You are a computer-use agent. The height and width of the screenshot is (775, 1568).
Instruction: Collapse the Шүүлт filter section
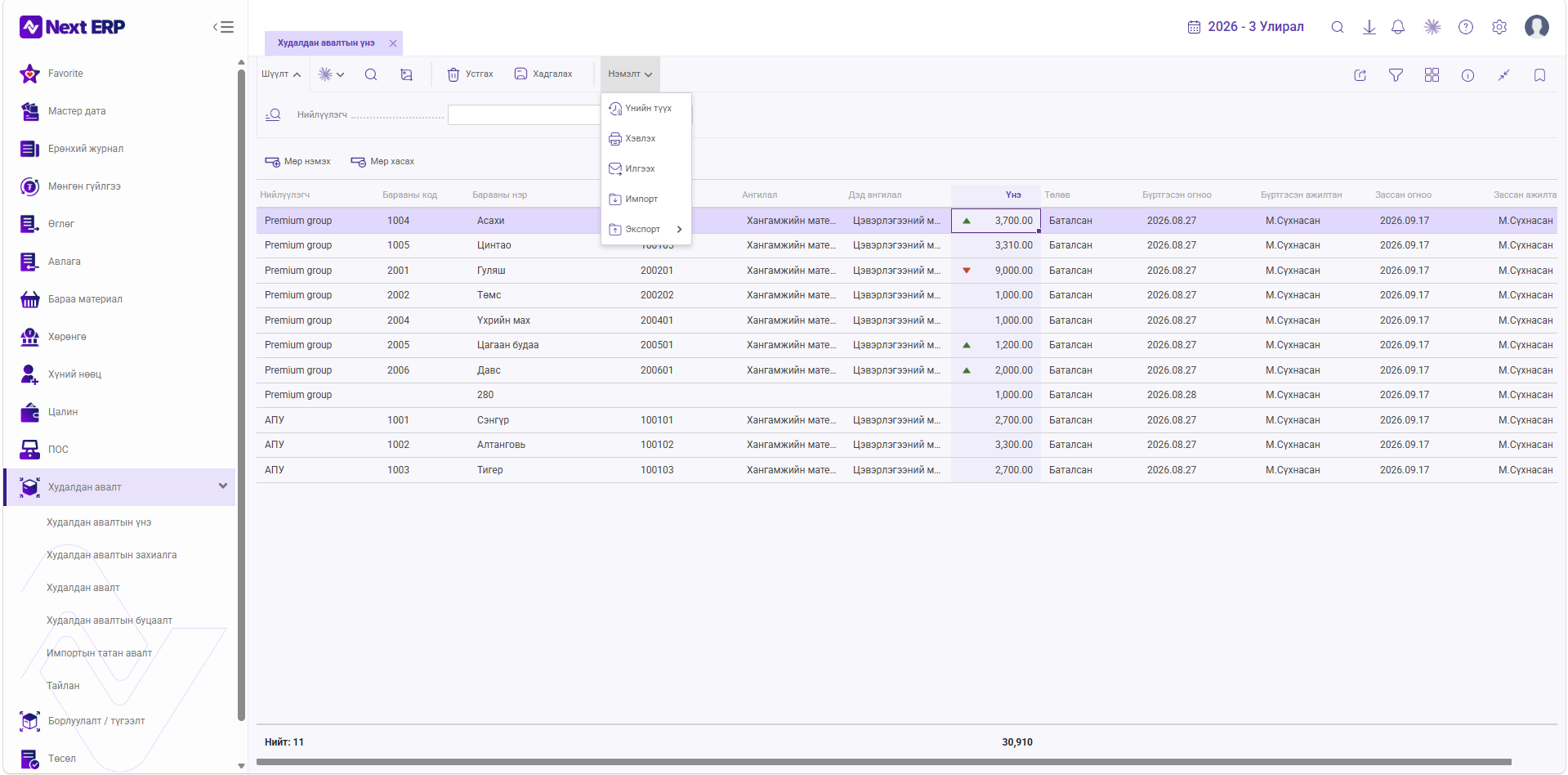pyautogui.click(x=281, y=74)
